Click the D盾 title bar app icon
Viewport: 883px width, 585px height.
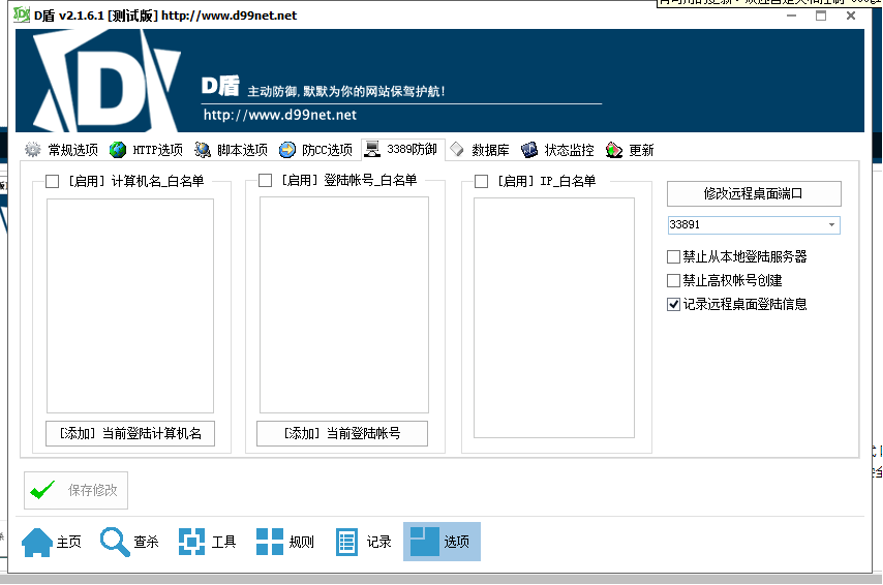(21, 14)
